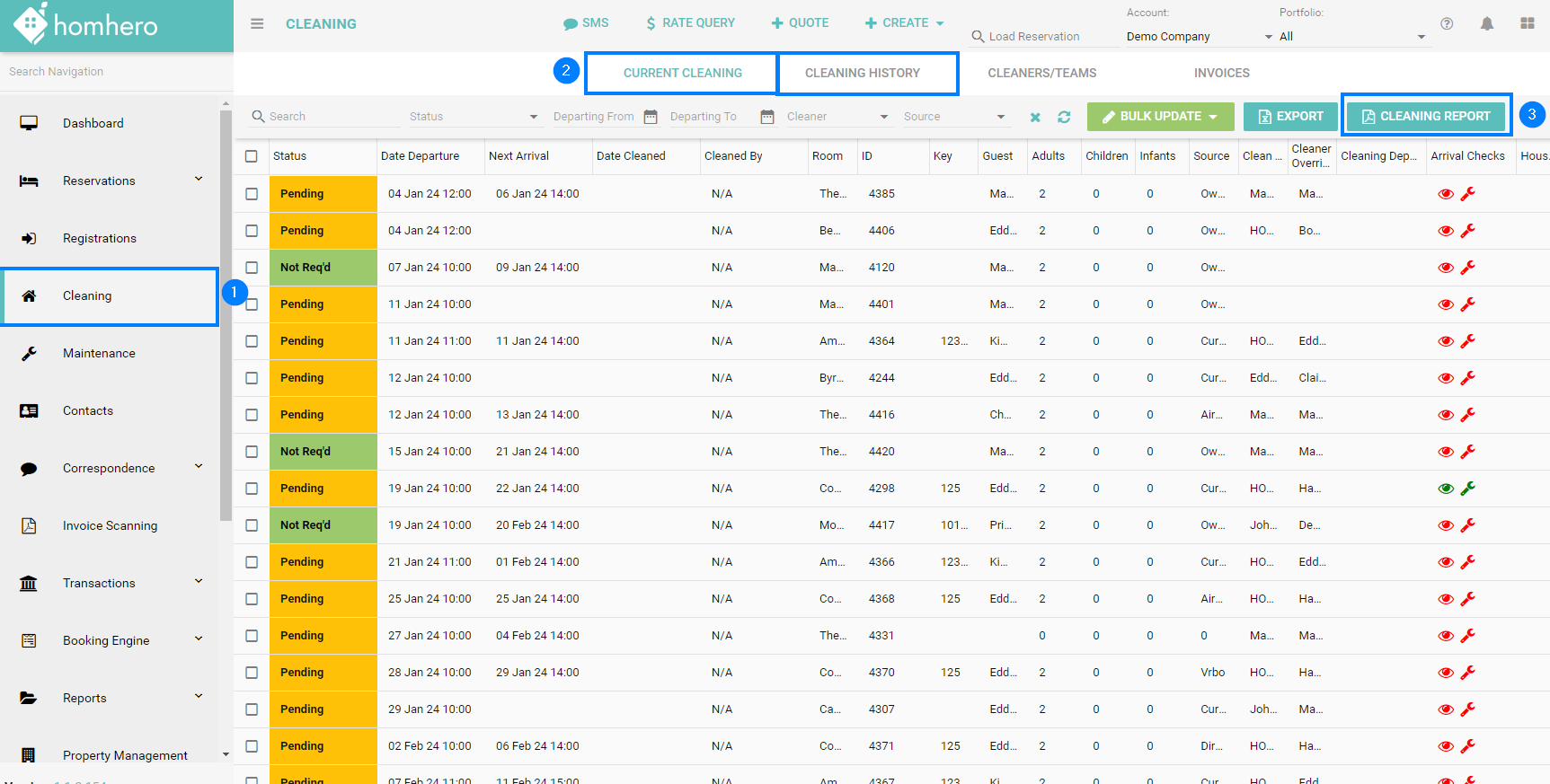Screen dimensions: 1550x784
Task: Tick the checkbox for reservation 4406
Action: coord(252,231)
